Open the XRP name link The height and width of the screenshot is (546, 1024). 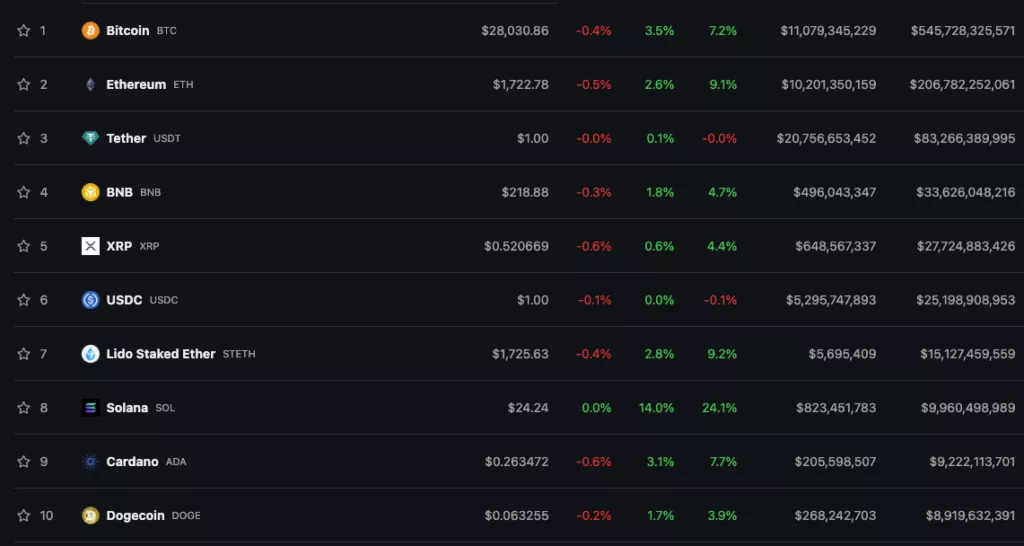119,246
